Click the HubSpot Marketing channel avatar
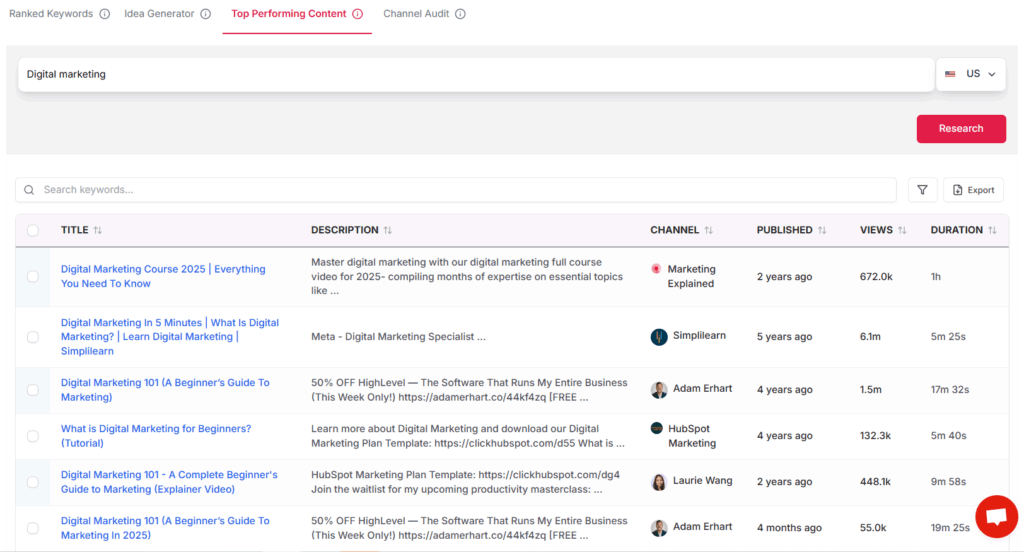This screenshot has width=1024, height=552. 656,429
